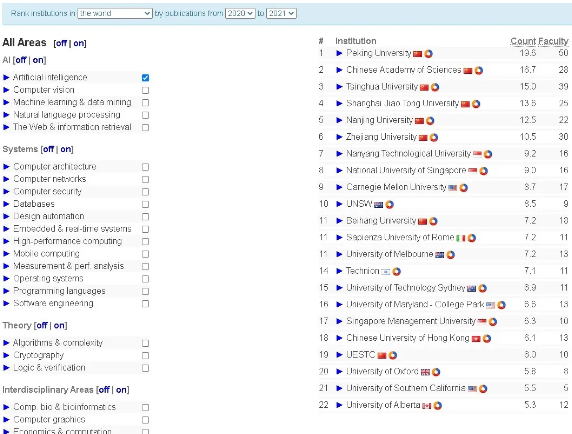Open pie chart icon for Chinese Academy of Sciences
572x434 pixels.
coord(479,70)
